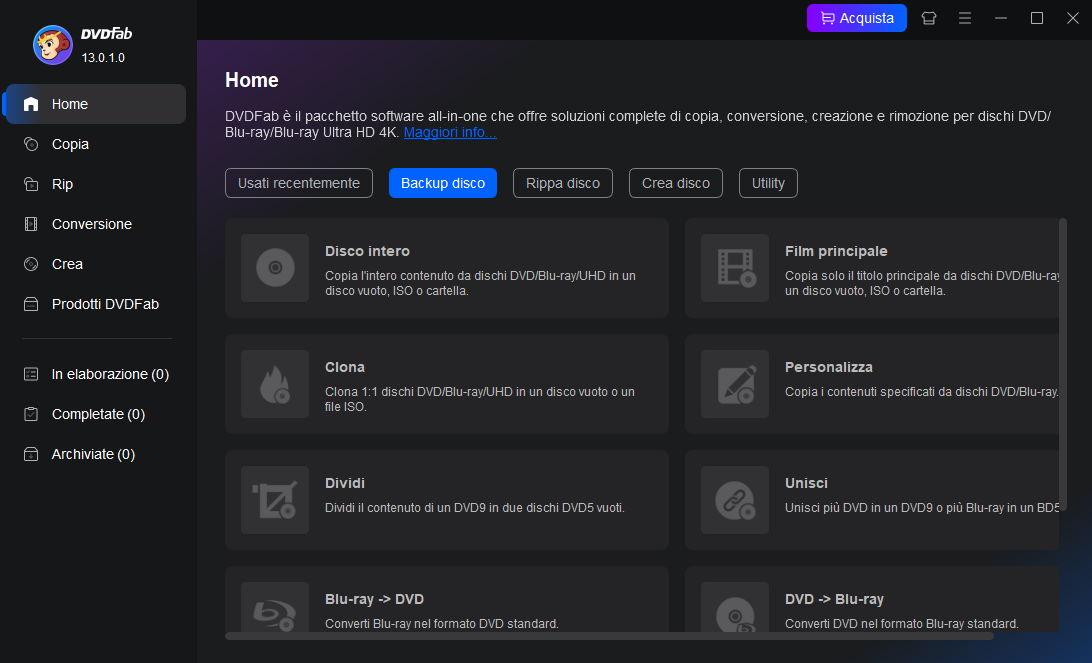Click the Dividi description text

(474, 508)
